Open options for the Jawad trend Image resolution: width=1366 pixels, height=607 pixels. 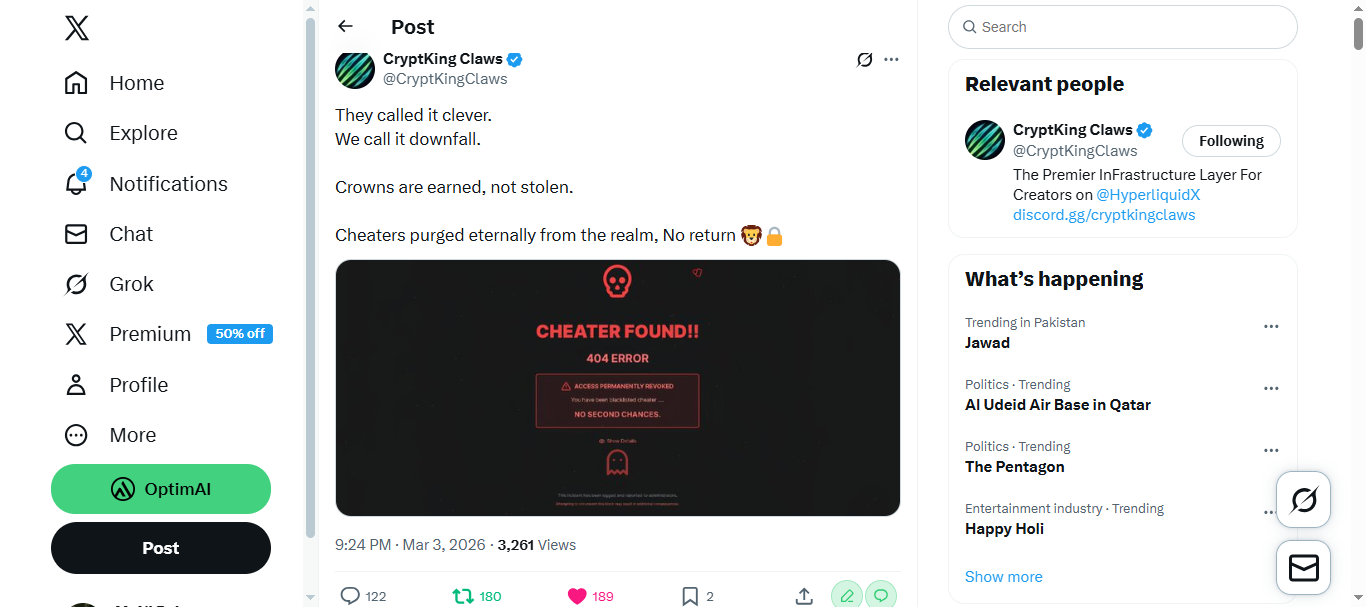click(1271, 327)
